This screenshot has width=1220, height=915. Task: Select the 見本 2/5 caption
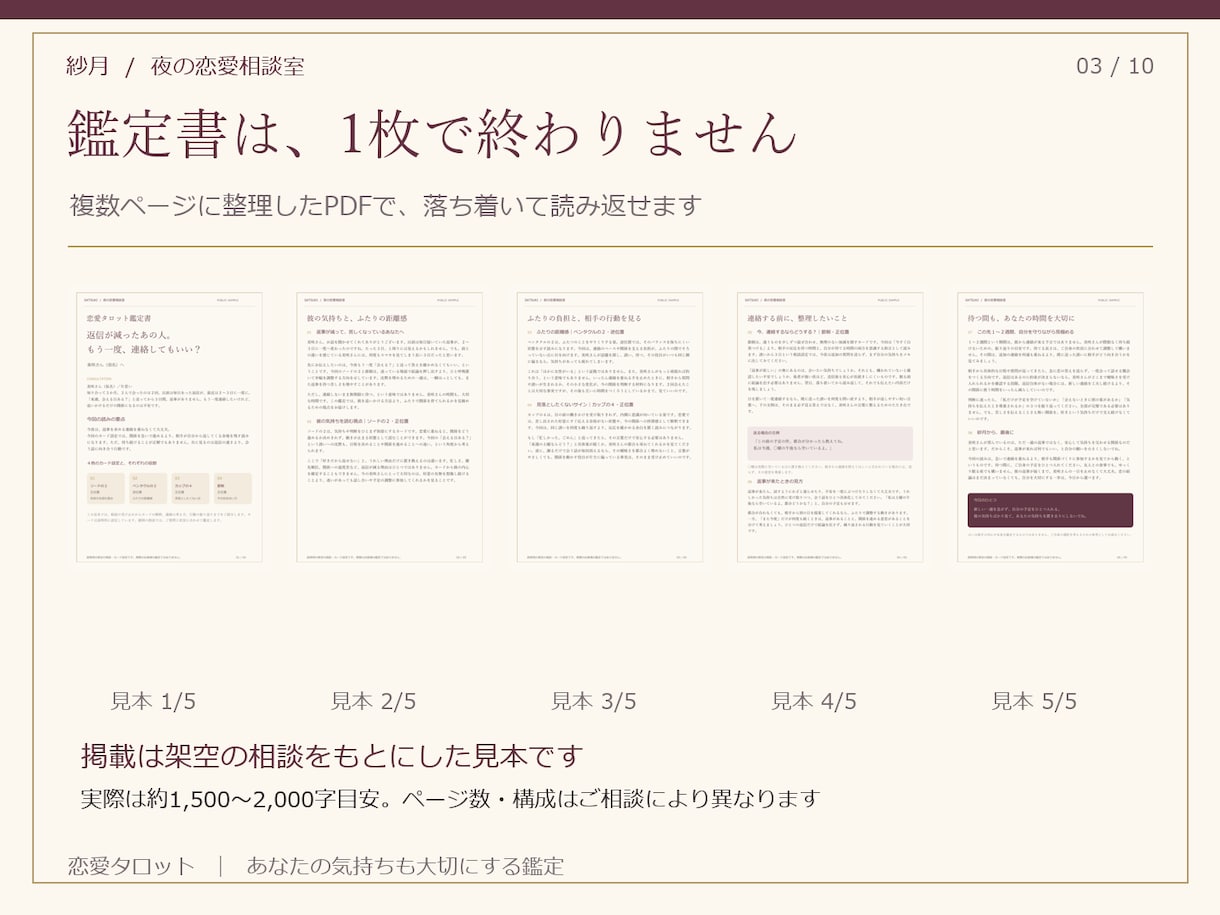pyautogui.click(x=373, y=701)
